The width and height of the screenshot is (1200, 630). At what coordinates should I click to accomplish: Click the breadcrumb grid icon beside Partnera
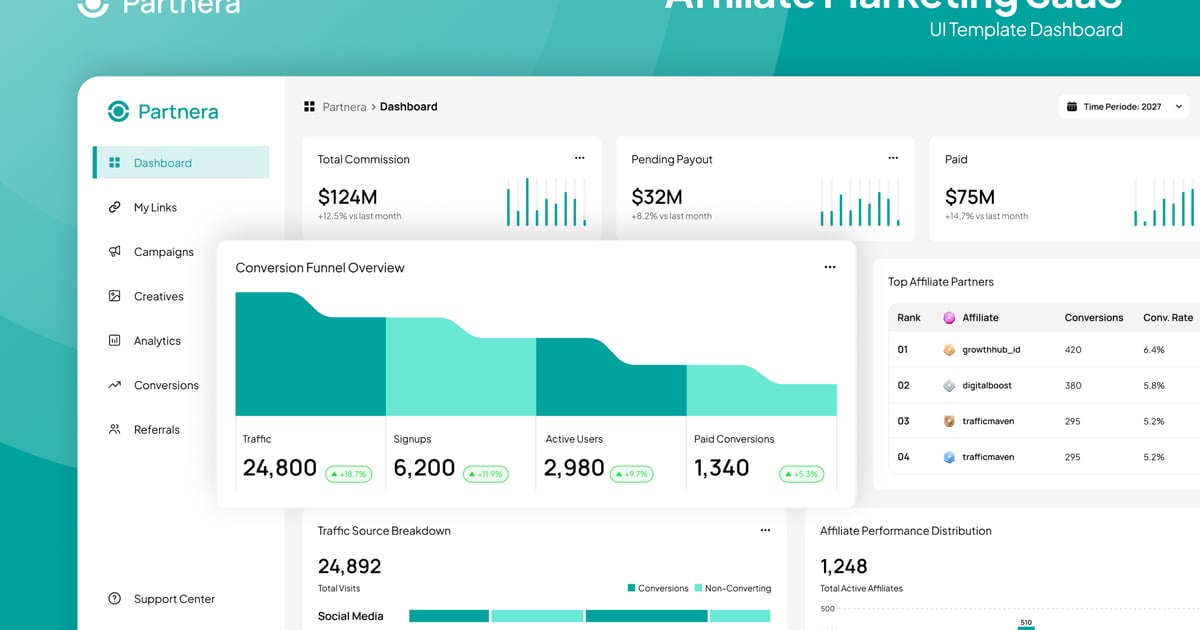[x=309, y=106]
